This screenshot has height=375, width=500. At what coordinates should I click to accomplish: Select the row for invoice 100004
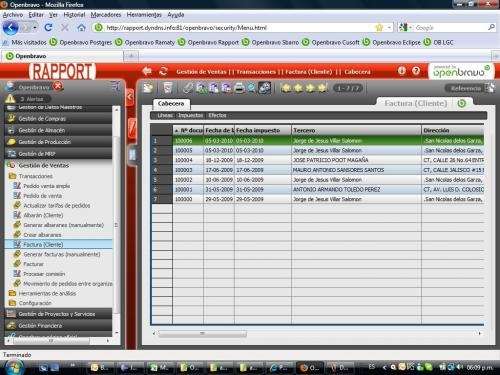(x=318, y=160)
